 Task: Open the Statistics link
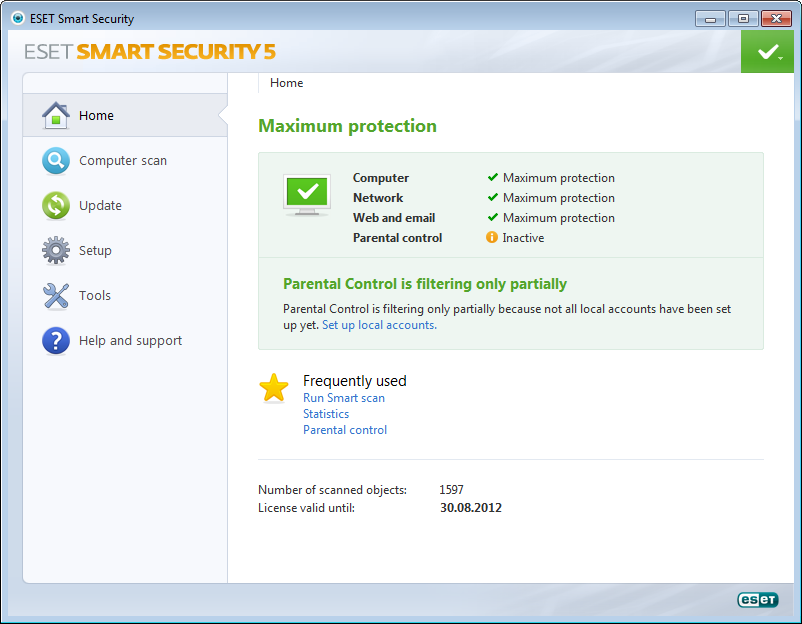pyautogui.click(x=326, y=414)
